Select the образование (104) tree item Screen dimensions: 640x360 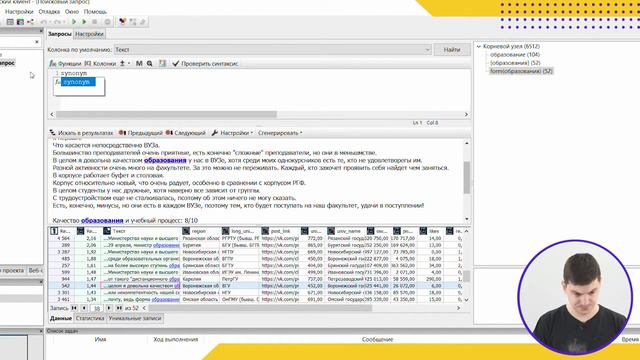tap(515, 55)
